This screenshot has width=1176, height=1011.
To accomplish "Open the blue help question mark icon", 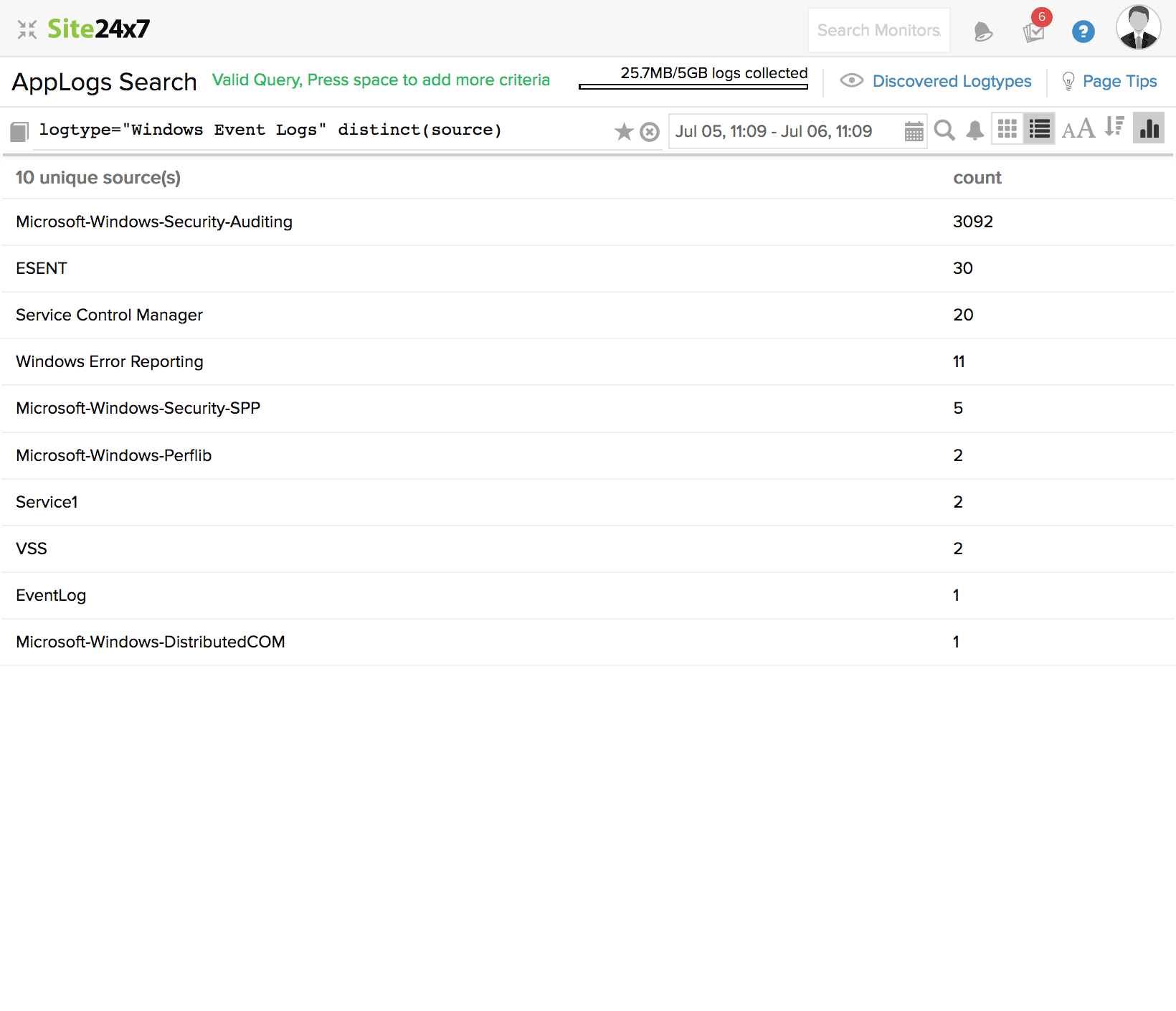I will 1083,32.
